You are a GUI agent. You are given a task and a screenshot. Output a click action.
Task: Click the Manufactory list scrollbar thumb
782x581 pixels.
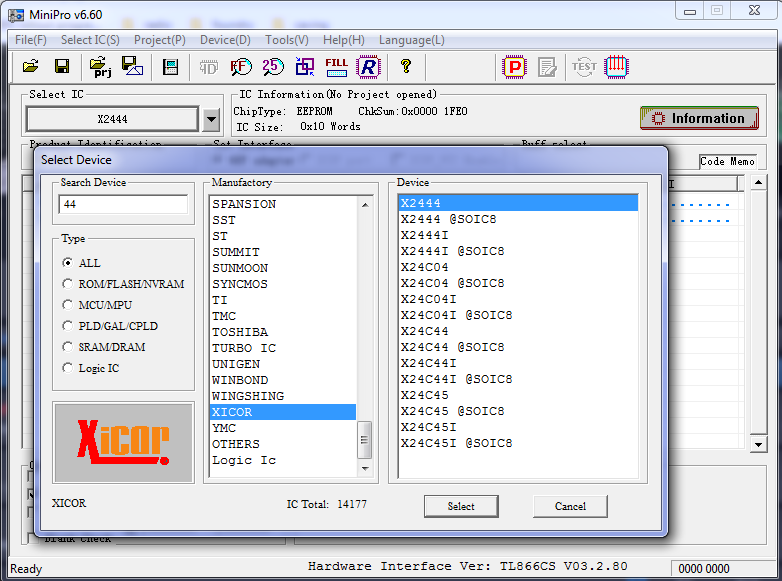[x=365, y=439]
